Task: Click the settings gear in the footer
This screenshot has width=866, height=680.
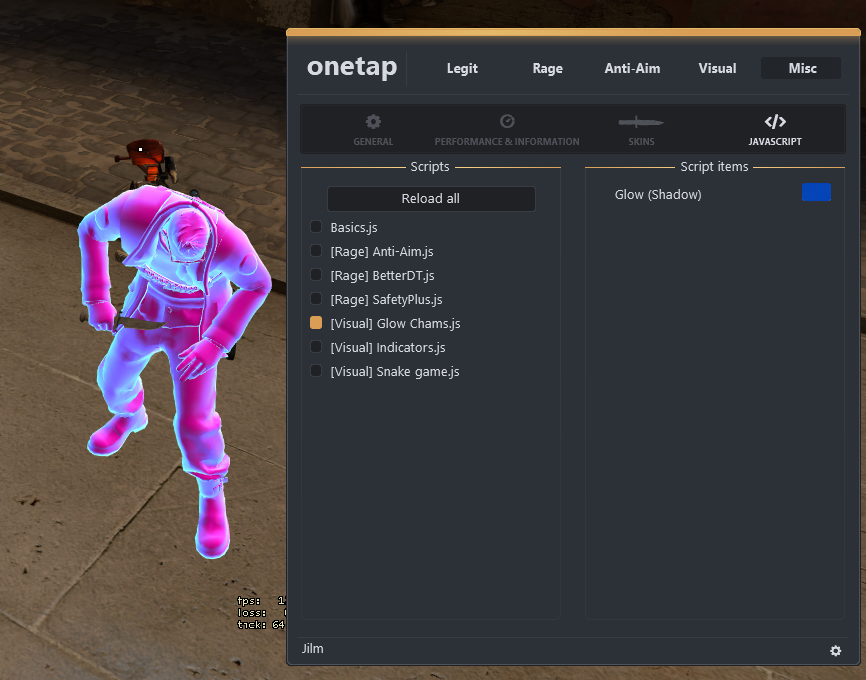Action: (836, 651)
